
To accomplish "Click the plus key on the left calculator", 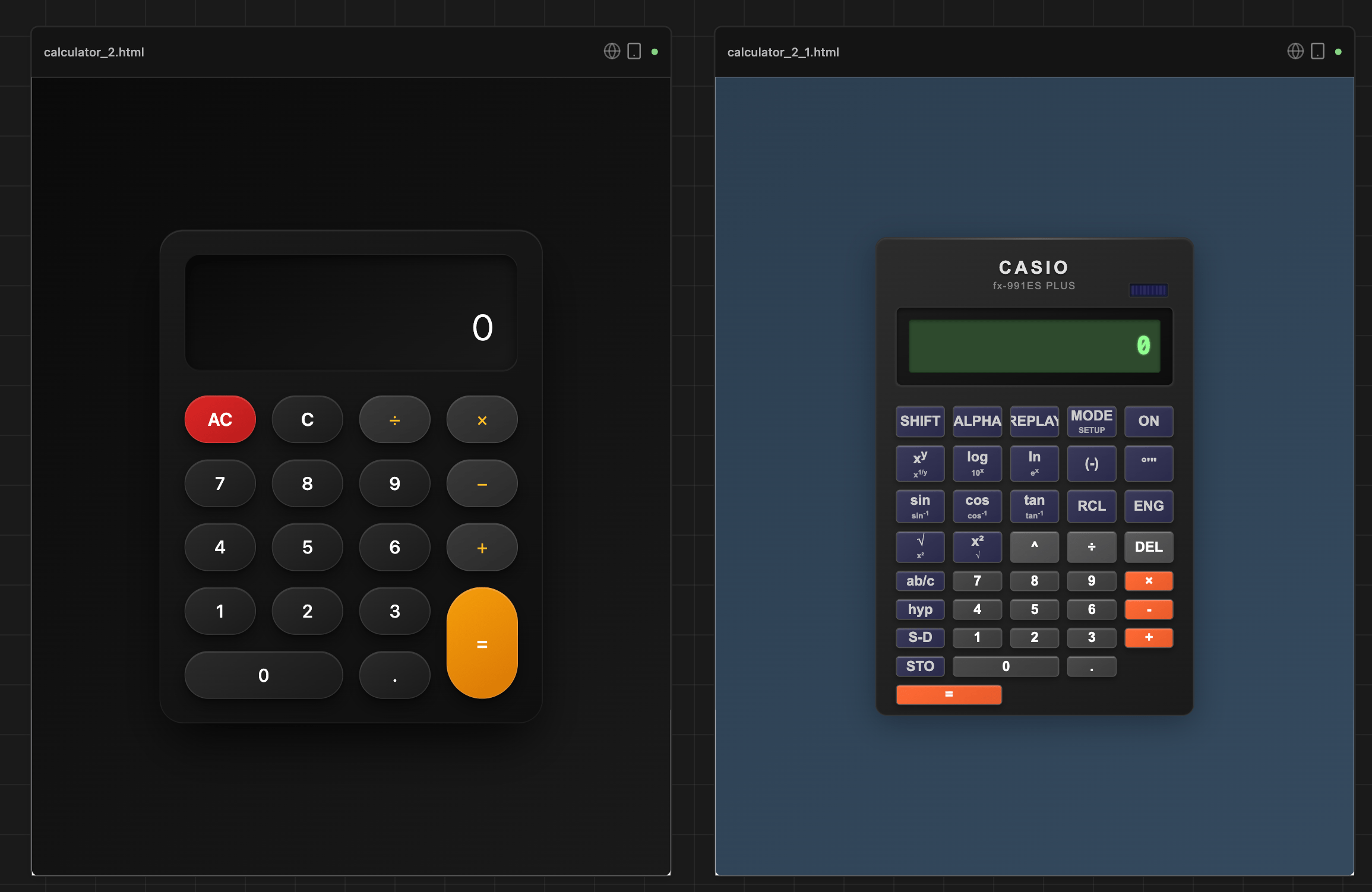I will click(x=482, y=547).
